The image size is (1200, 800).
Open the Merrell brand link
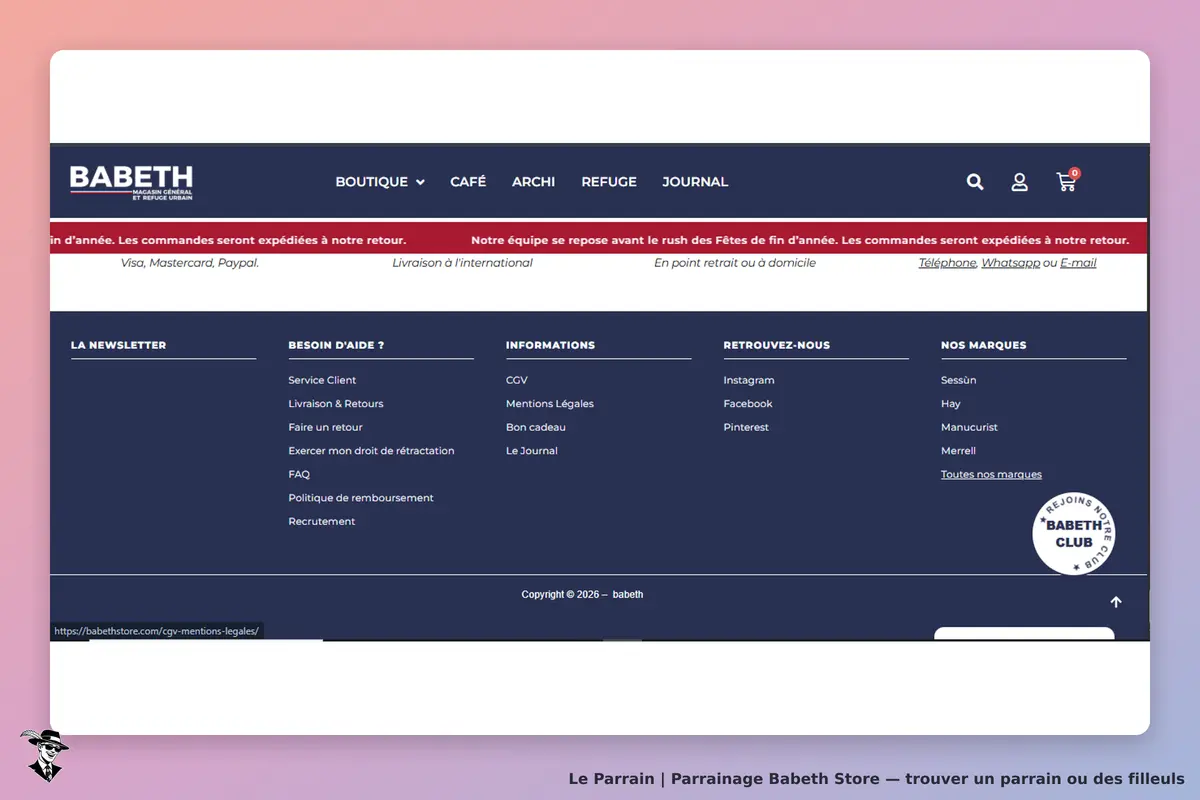(958, 451)
